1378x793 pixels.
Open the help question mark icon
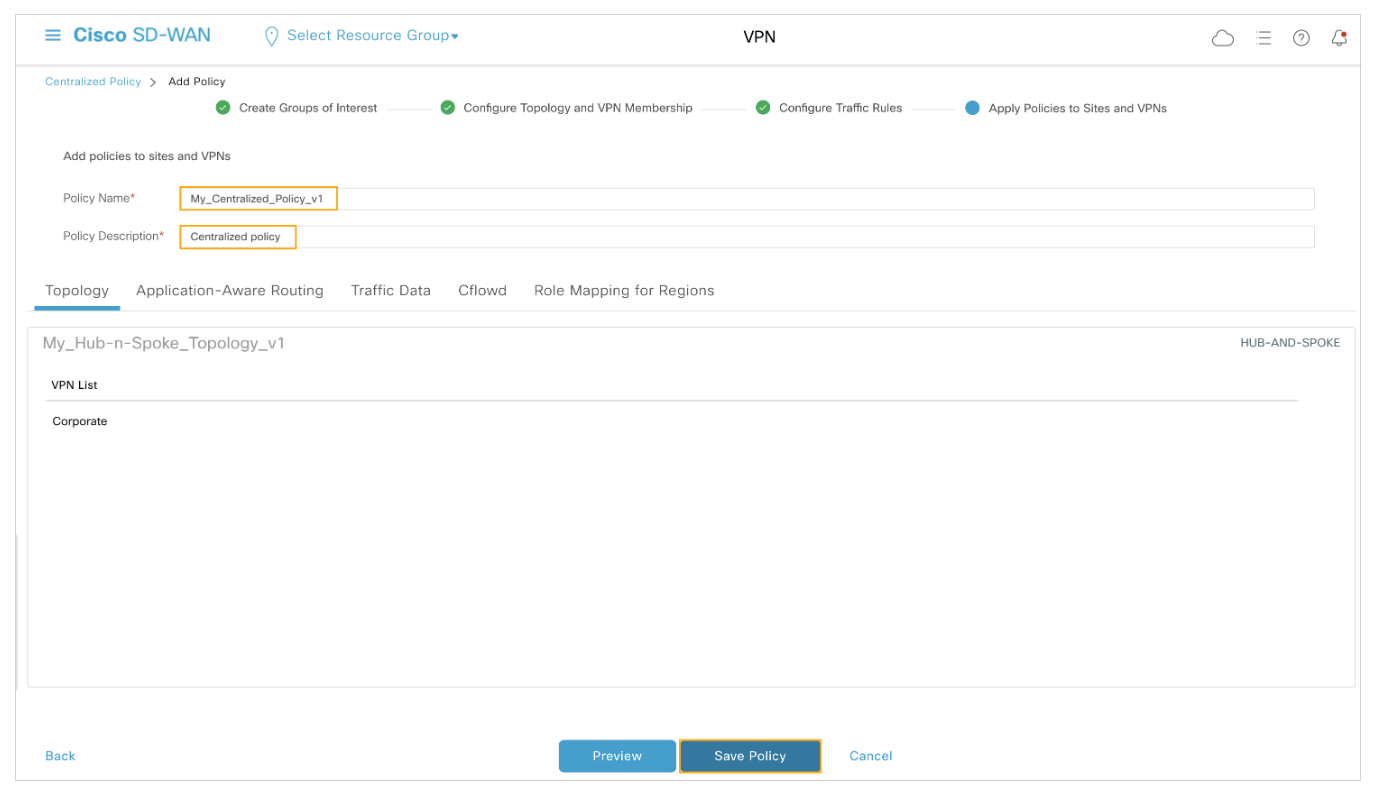tap(1301, 38)
